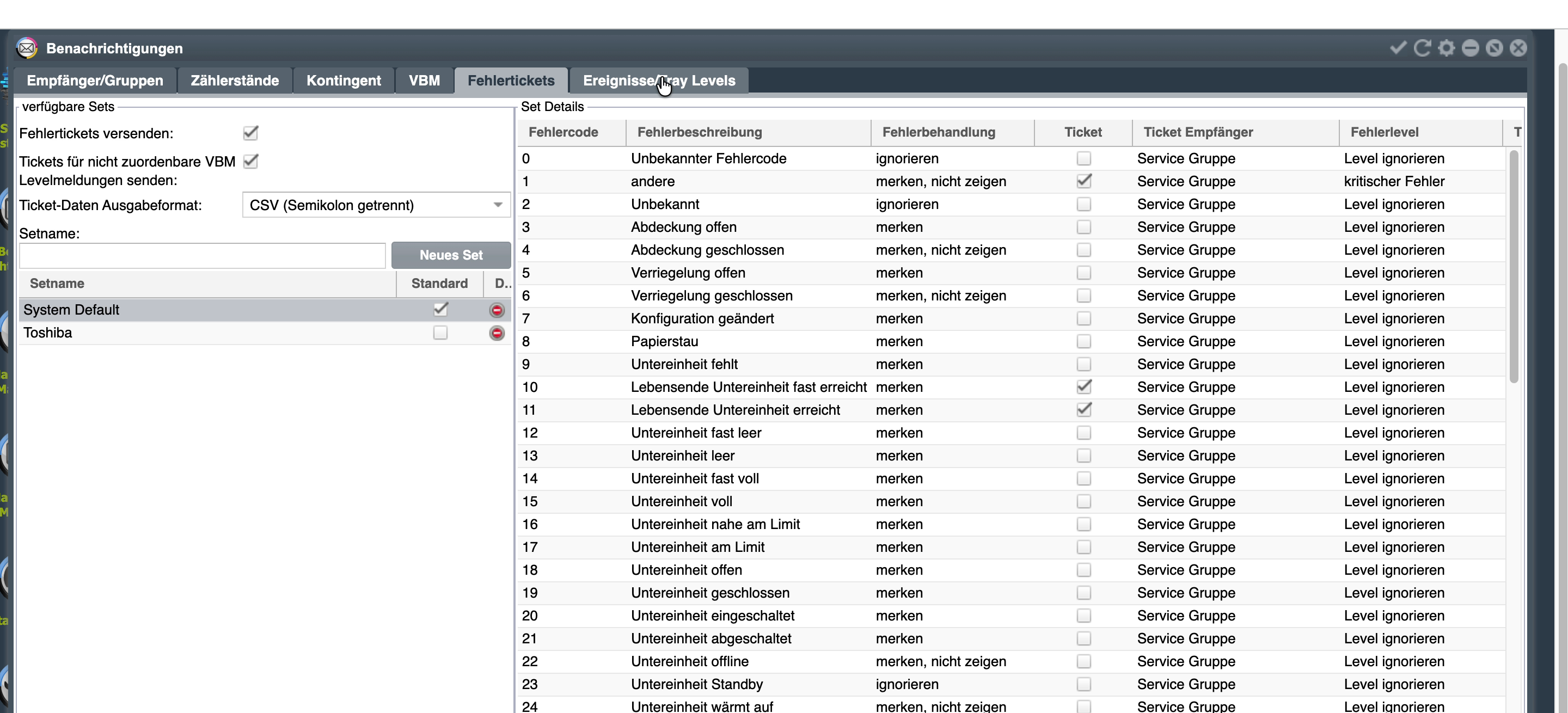Check Ticket box for Papierstau row

(x=1083, y=341)
